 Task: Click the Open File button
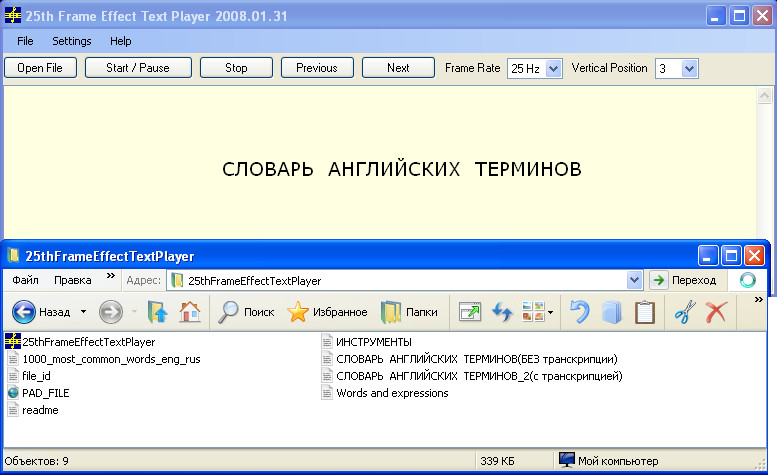click(x=40, y=68)
